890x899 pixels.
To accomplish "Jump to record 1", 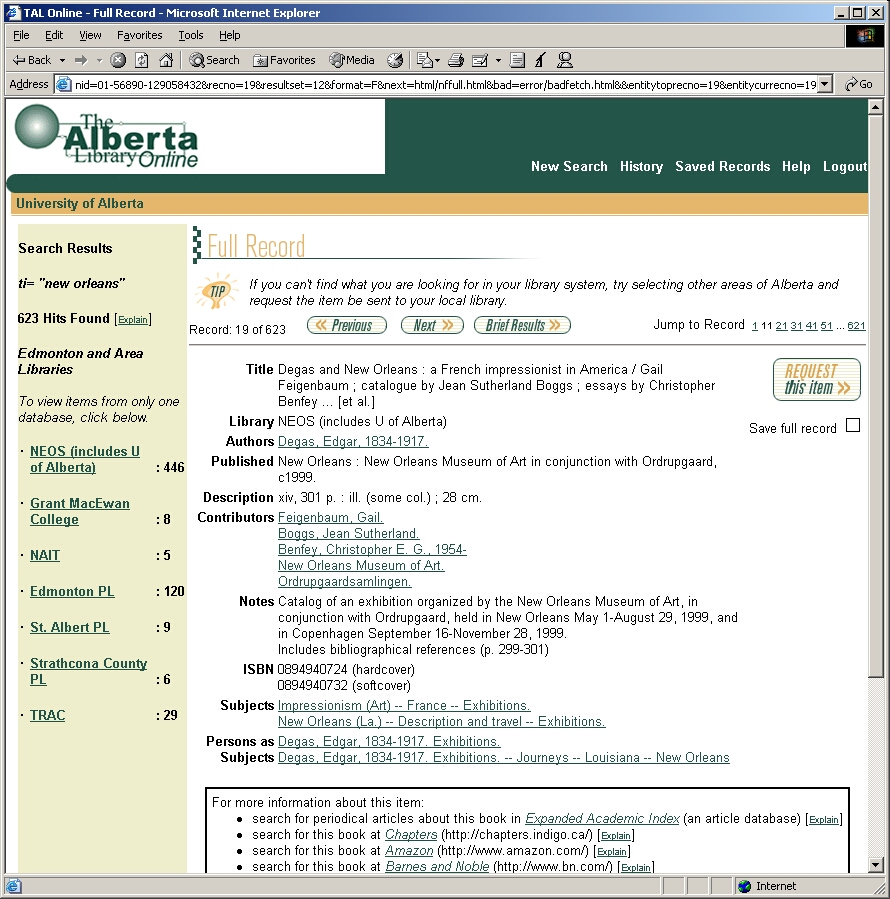I will click(x=755, y=326).
